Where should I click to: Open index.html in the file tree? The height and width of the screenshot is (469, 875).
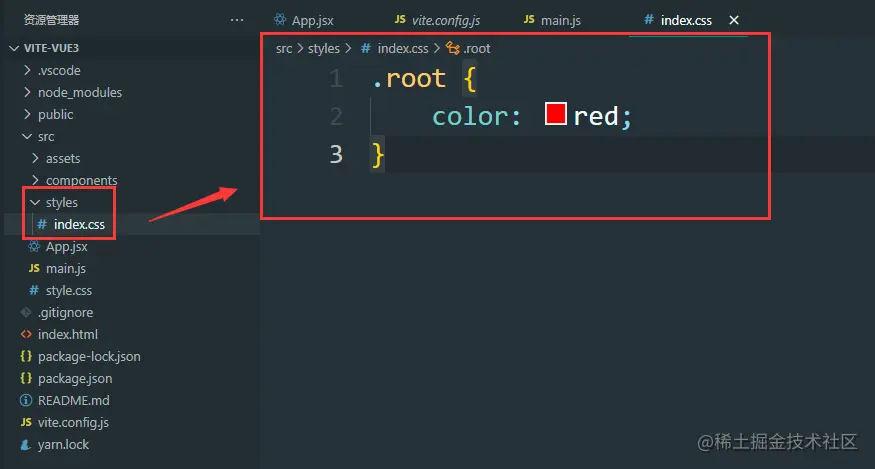tap(68, 334)
